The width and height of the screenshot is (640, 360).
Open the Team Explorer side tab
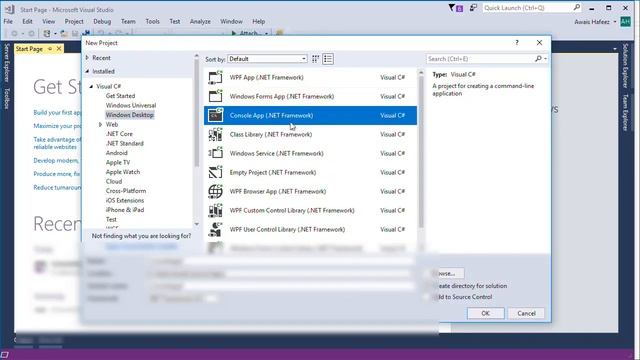click(x=625, y=112)
